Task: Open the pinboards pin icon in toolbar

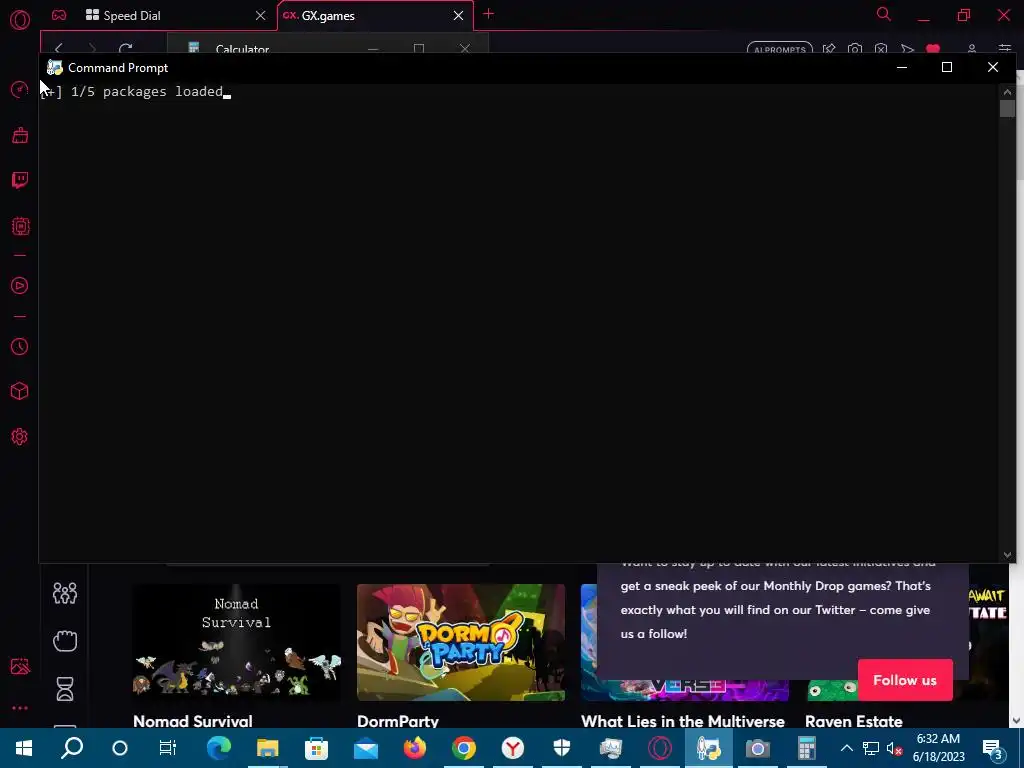Action: [x=829, y=48]
